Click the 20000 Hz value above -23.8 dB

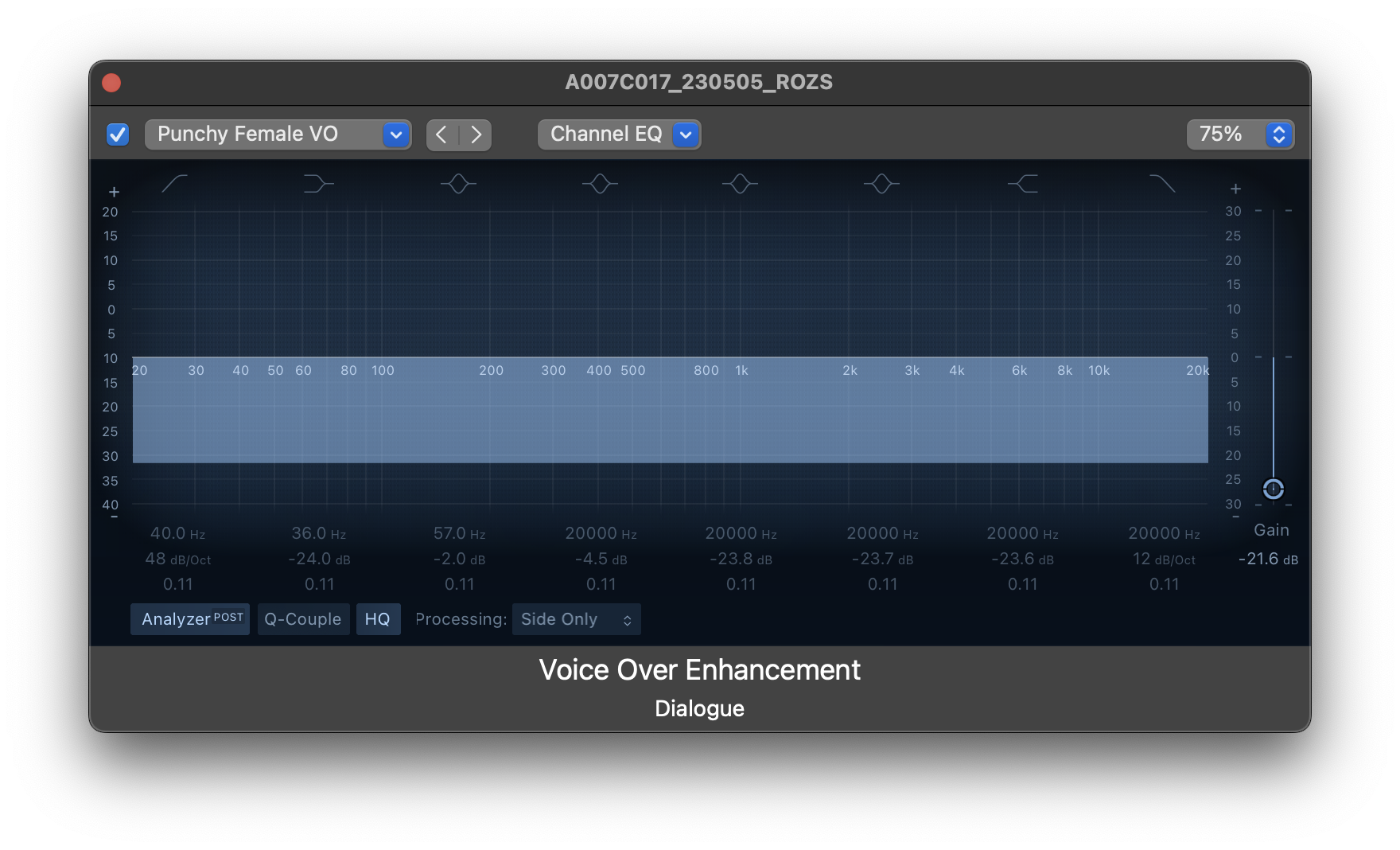[741, 533]
